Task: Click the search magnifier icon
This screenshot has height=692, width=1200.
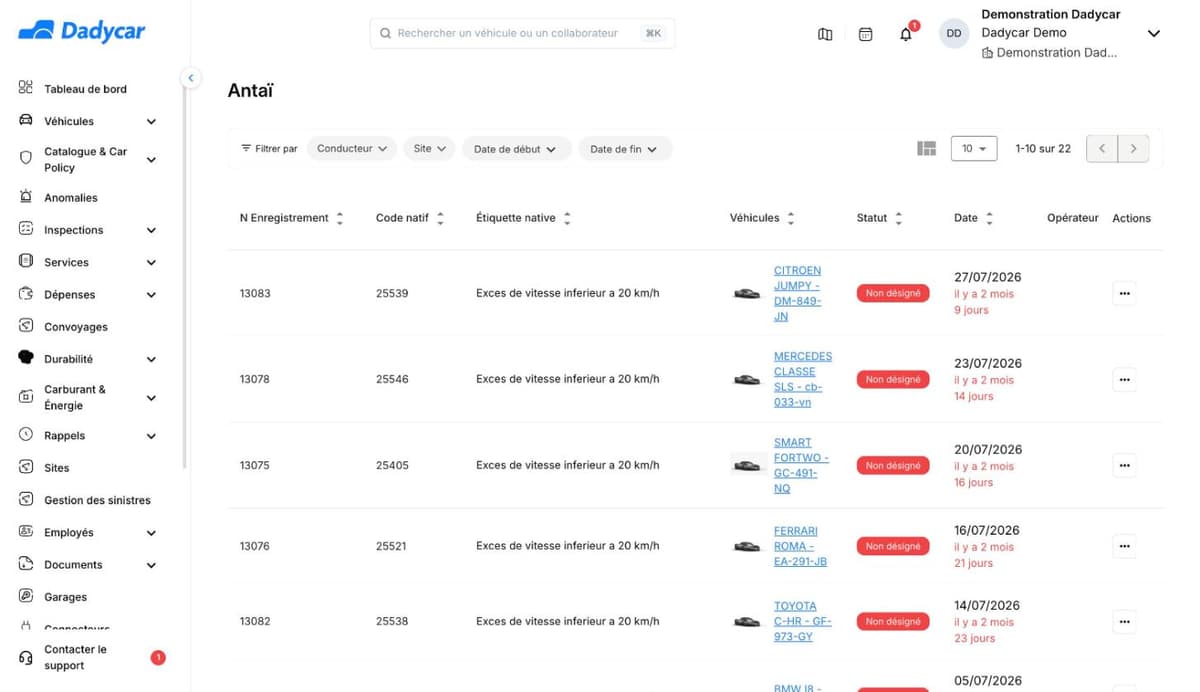Action: point(385,33)
